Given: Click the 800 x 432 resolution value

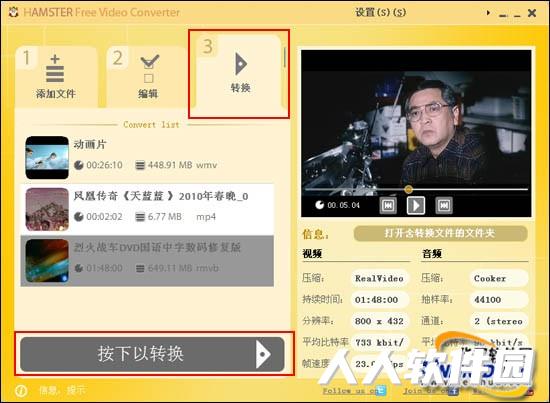Looking at the screenshot, I should (380, 321).
